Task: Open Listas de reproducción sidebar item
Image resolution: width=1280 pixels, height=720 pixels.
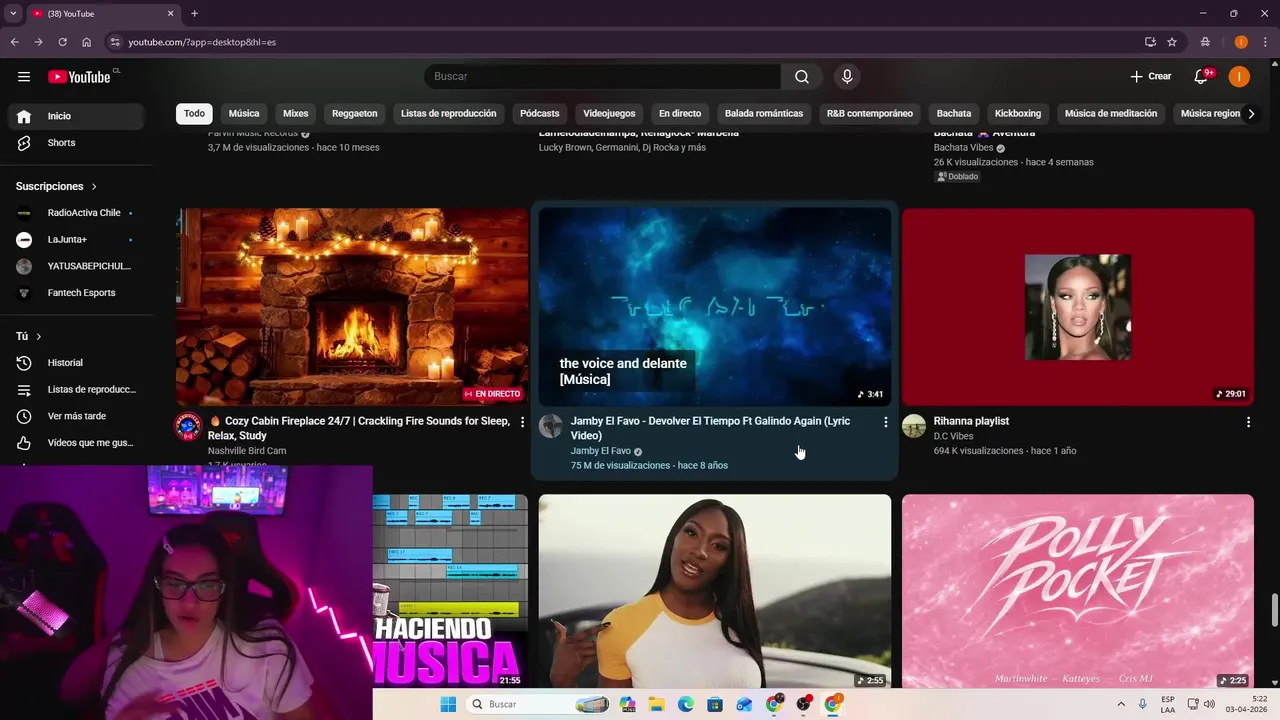Action: [76, 390]
